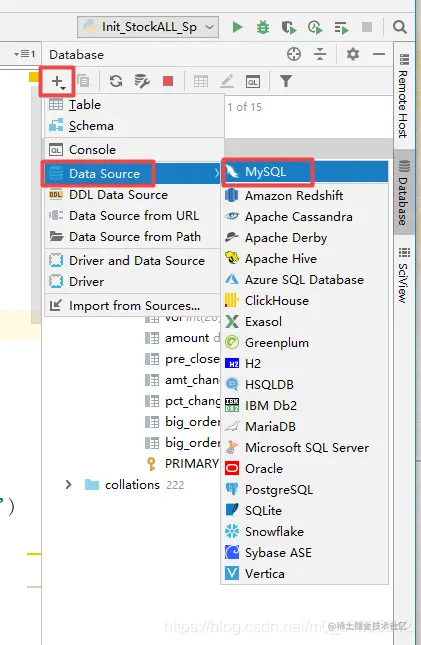The width and height of the screenshot is (421, 645).
Task: Click the red disconnect square icon
Action: (x=167, y=81)
